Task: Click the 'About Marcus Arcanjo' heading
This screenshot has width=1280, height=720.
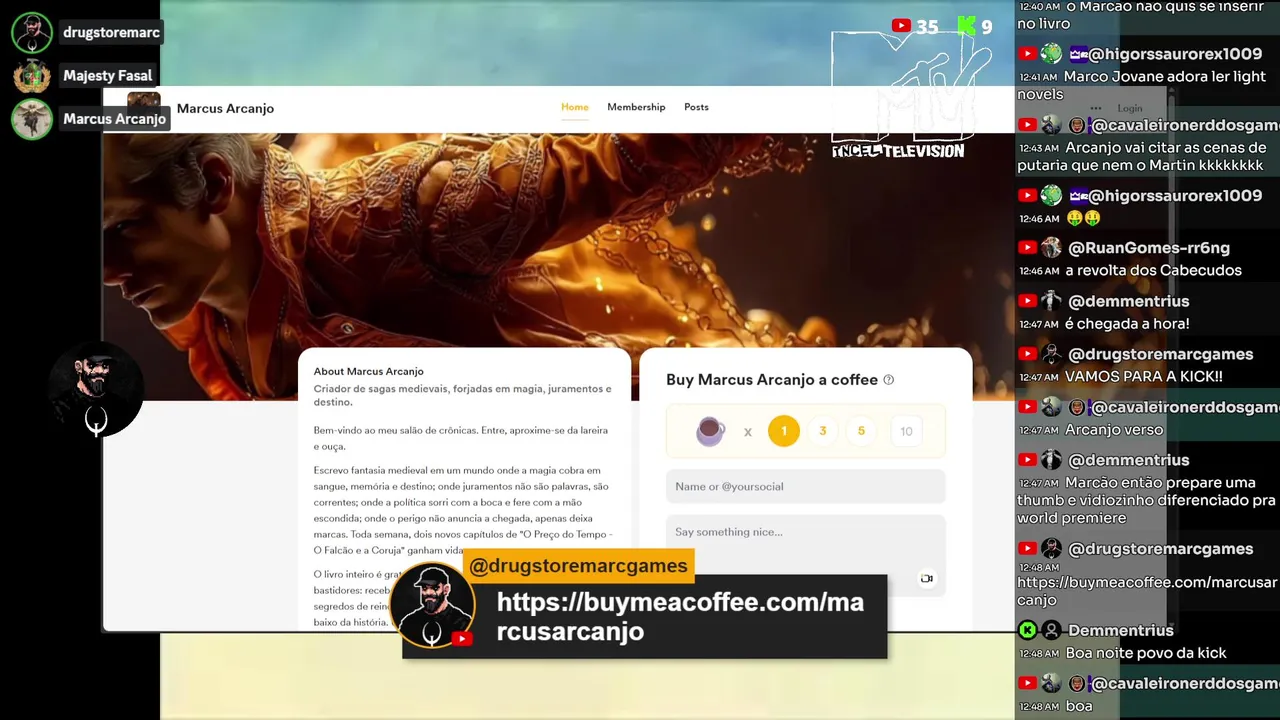Action: [x=369, y=371]
